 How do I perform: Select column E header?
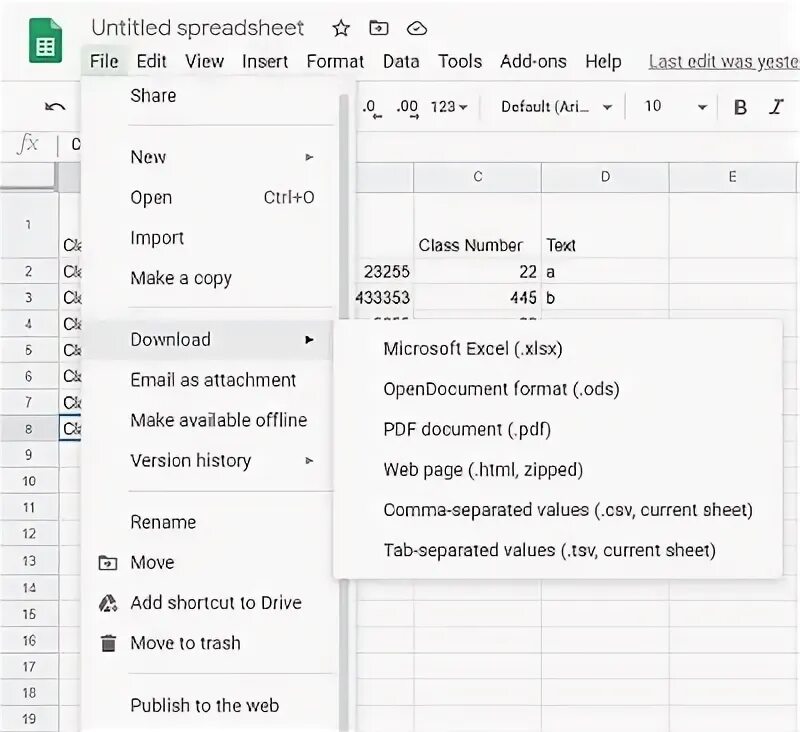pyautogui.click(x=733, y=177)
